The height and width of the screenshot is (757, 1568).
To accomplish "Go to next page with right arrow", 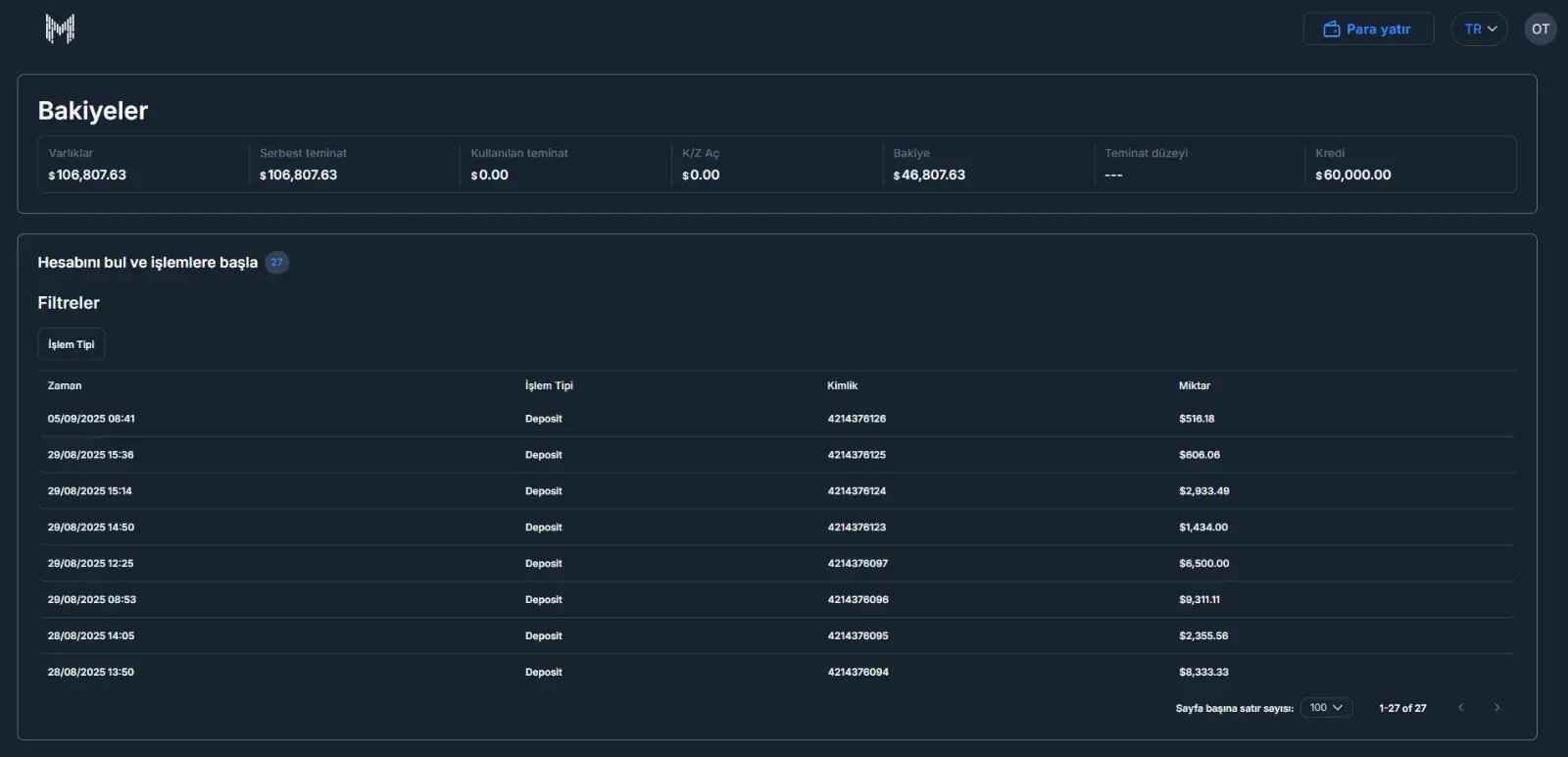I will 1496,707.
